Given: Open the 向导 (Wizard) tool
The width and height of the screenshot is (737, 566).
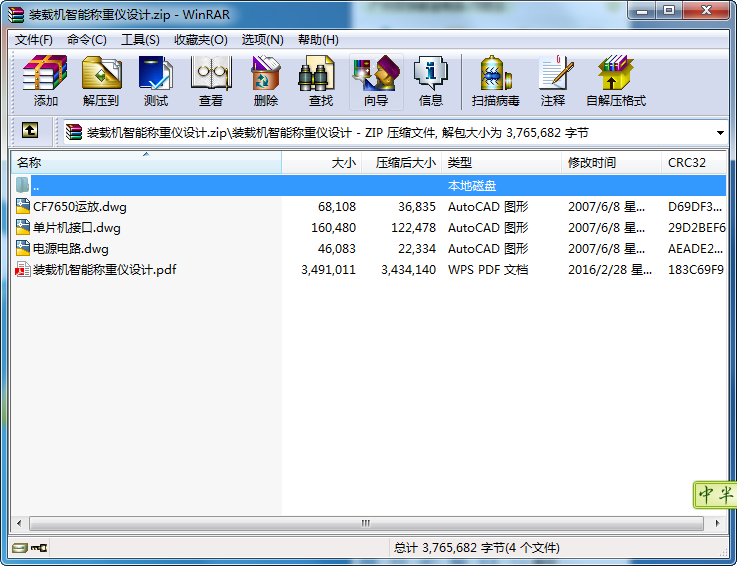Looking at the screenshot, I should coord(376,81).
